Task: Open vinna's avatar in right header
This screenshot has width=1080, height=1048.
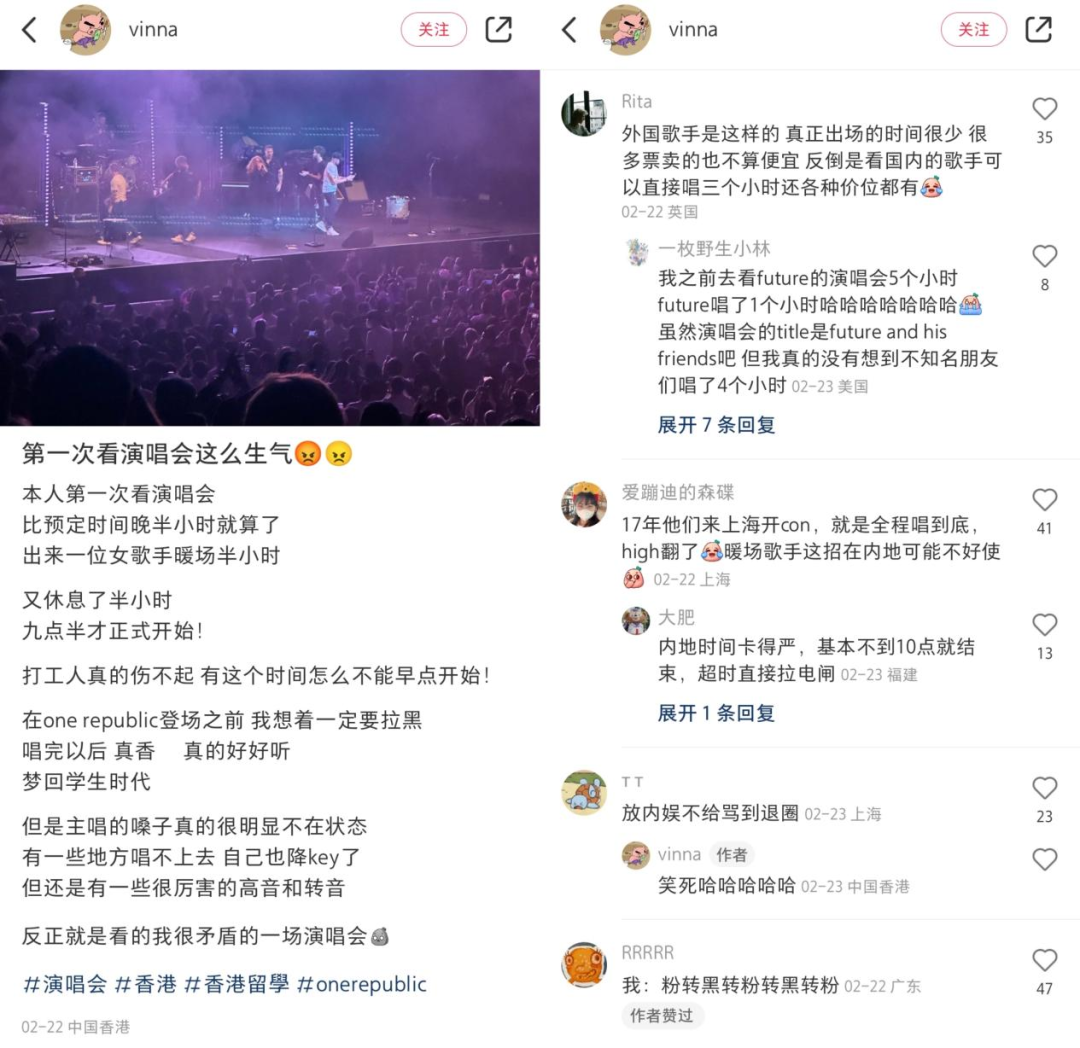Action: click(625, 30)
